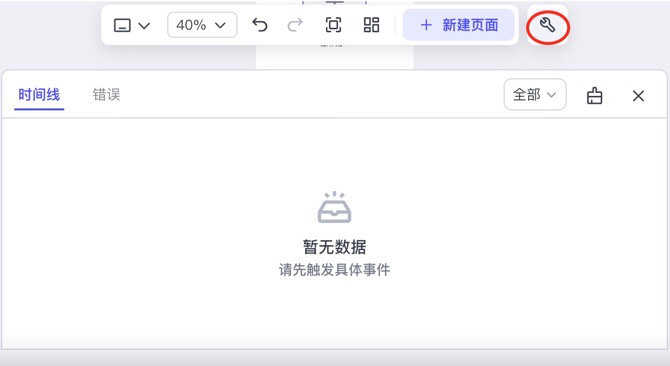The height and width of the screenshot is (366, 670).
Task: Open the grid overview of pages
Action: 371,25
